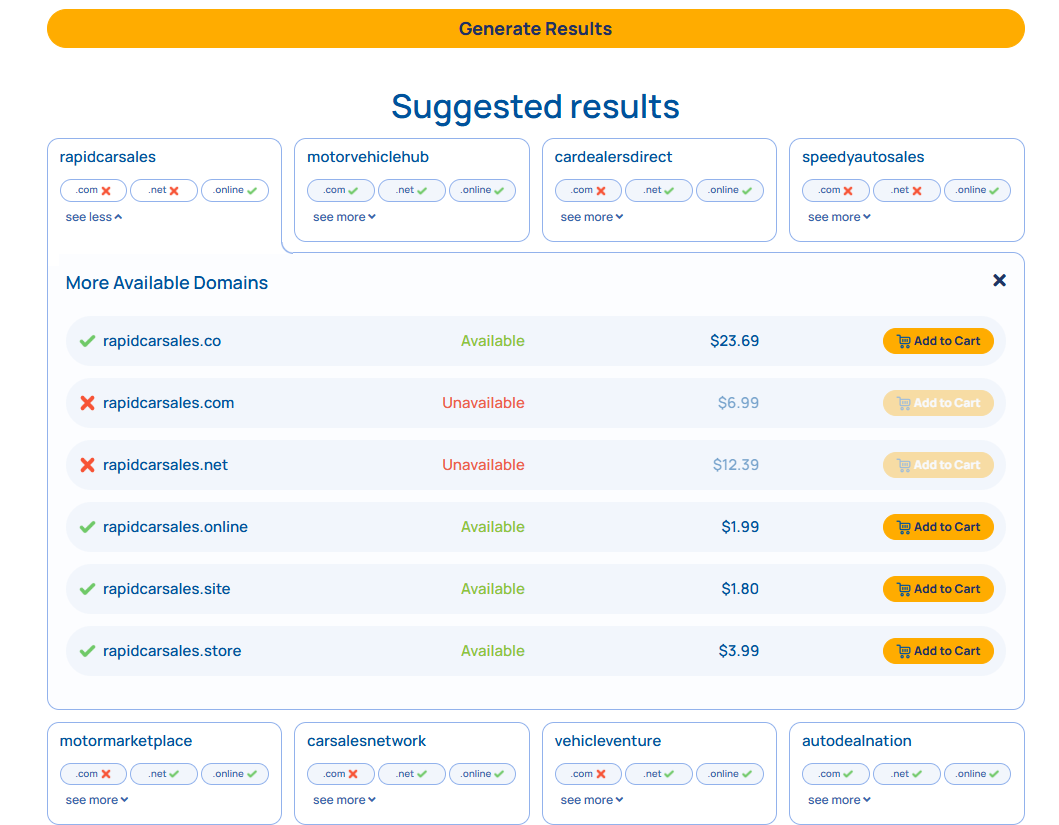1059x825 pixels.
Task: Click the red X beside rapidcarsales.net
Action: pos(87,464)
